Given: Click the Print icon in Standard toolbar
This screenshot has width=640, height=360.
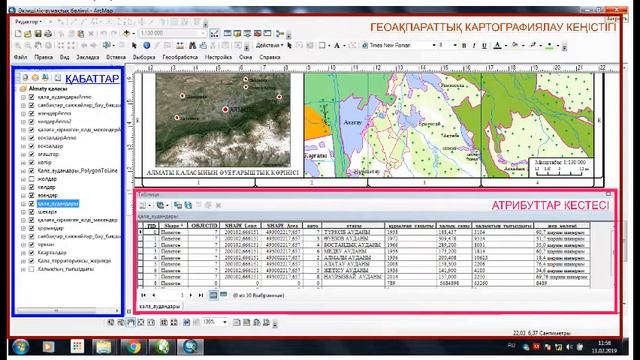Looking at the screenshot, I should point(48,34).
